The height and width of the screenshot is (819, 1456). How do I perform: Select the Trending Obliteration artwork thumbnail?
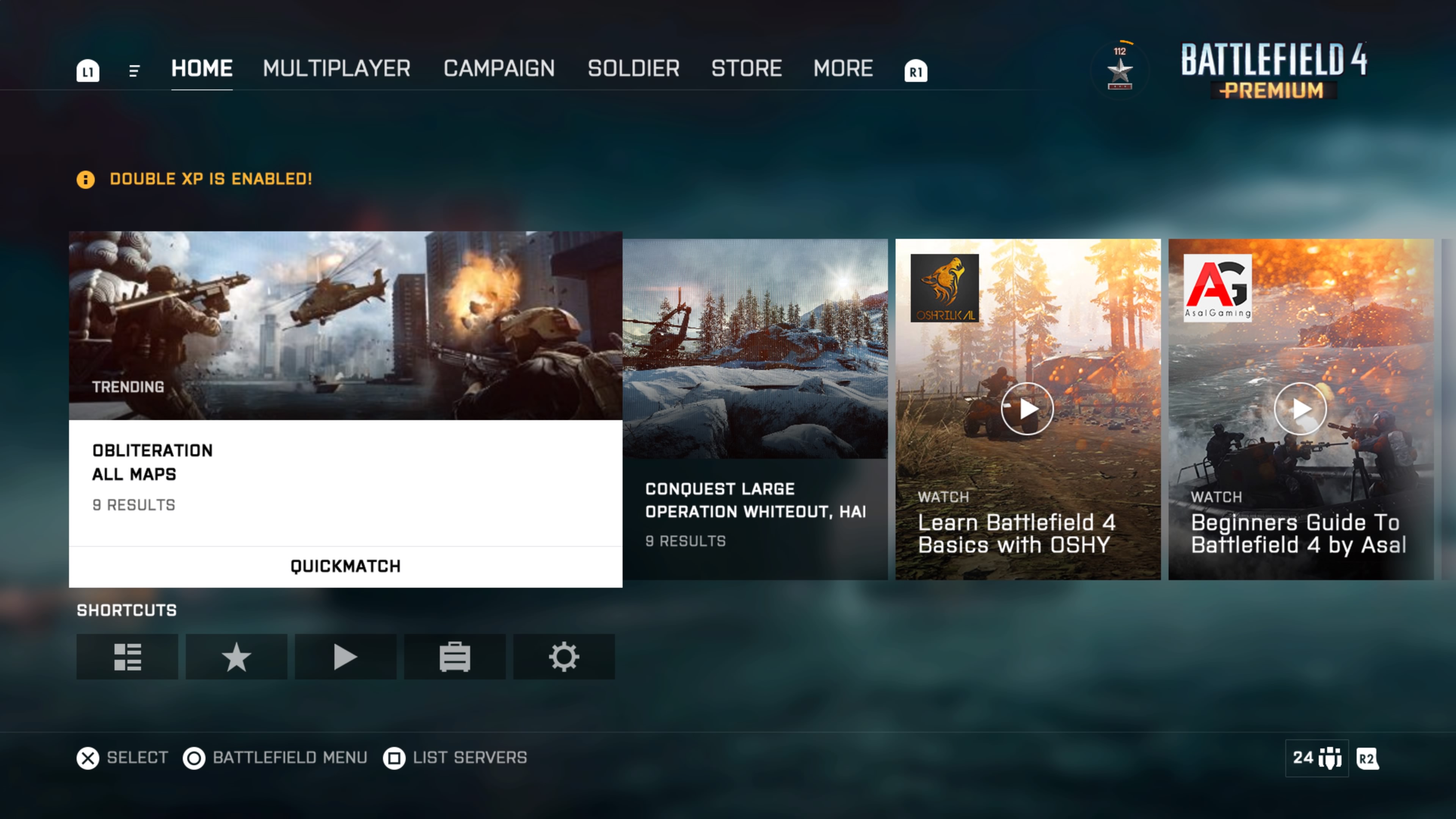(345, 326)
